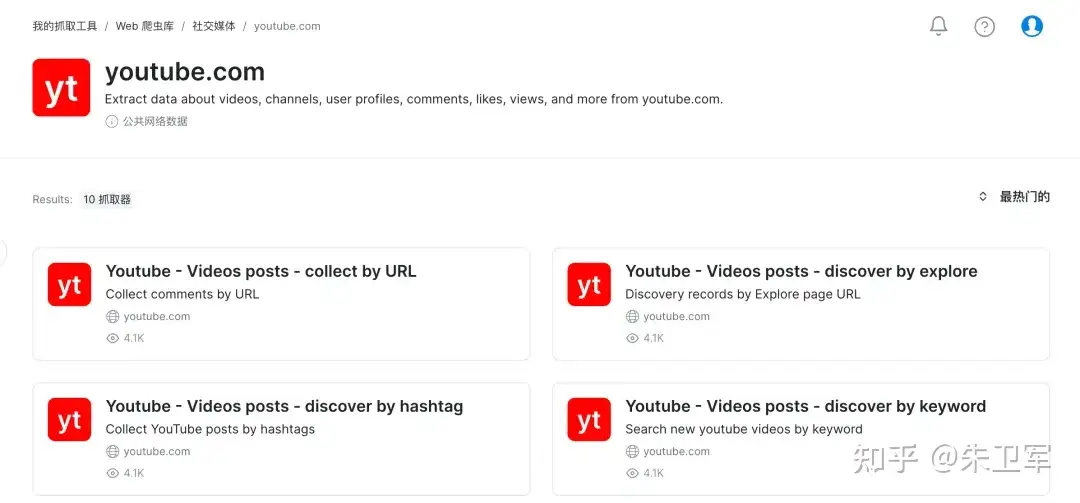Click 'Discovery records by Explore page URL' text

pyautogui.click(x=742, y=294)
